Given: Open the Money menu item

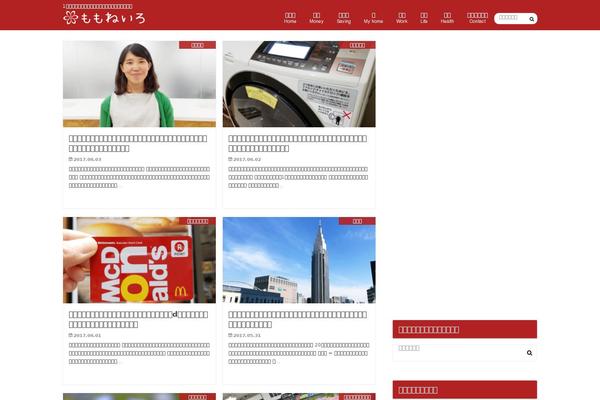Looking at the screenshot, I should (x=316, y=18).
